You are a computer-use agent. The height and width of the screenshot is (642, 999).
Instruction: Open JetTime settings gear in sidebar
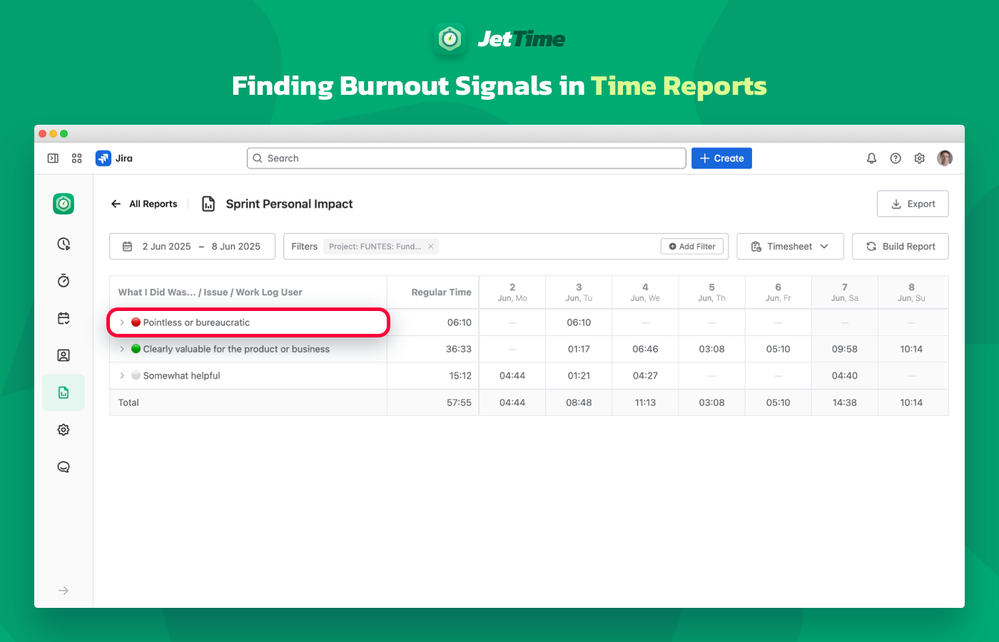click(63, 429)
